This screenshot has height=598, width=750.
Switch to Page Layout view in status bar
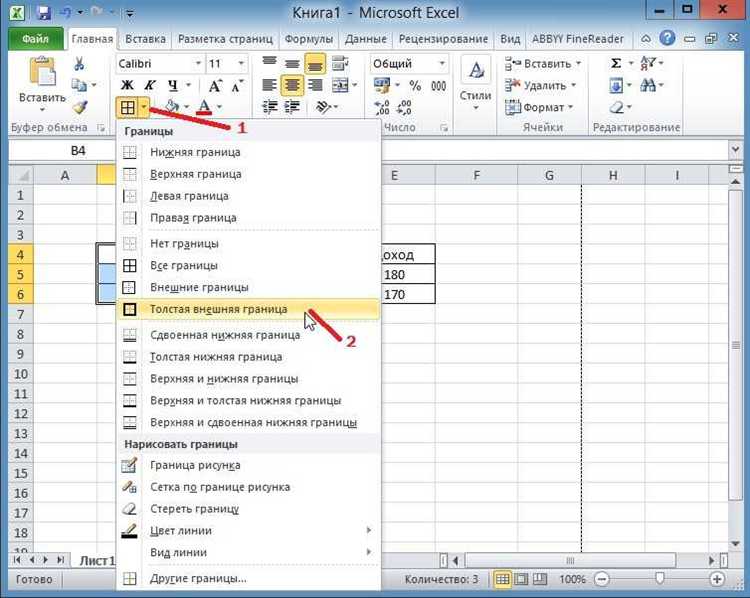(x=521, y=579)
